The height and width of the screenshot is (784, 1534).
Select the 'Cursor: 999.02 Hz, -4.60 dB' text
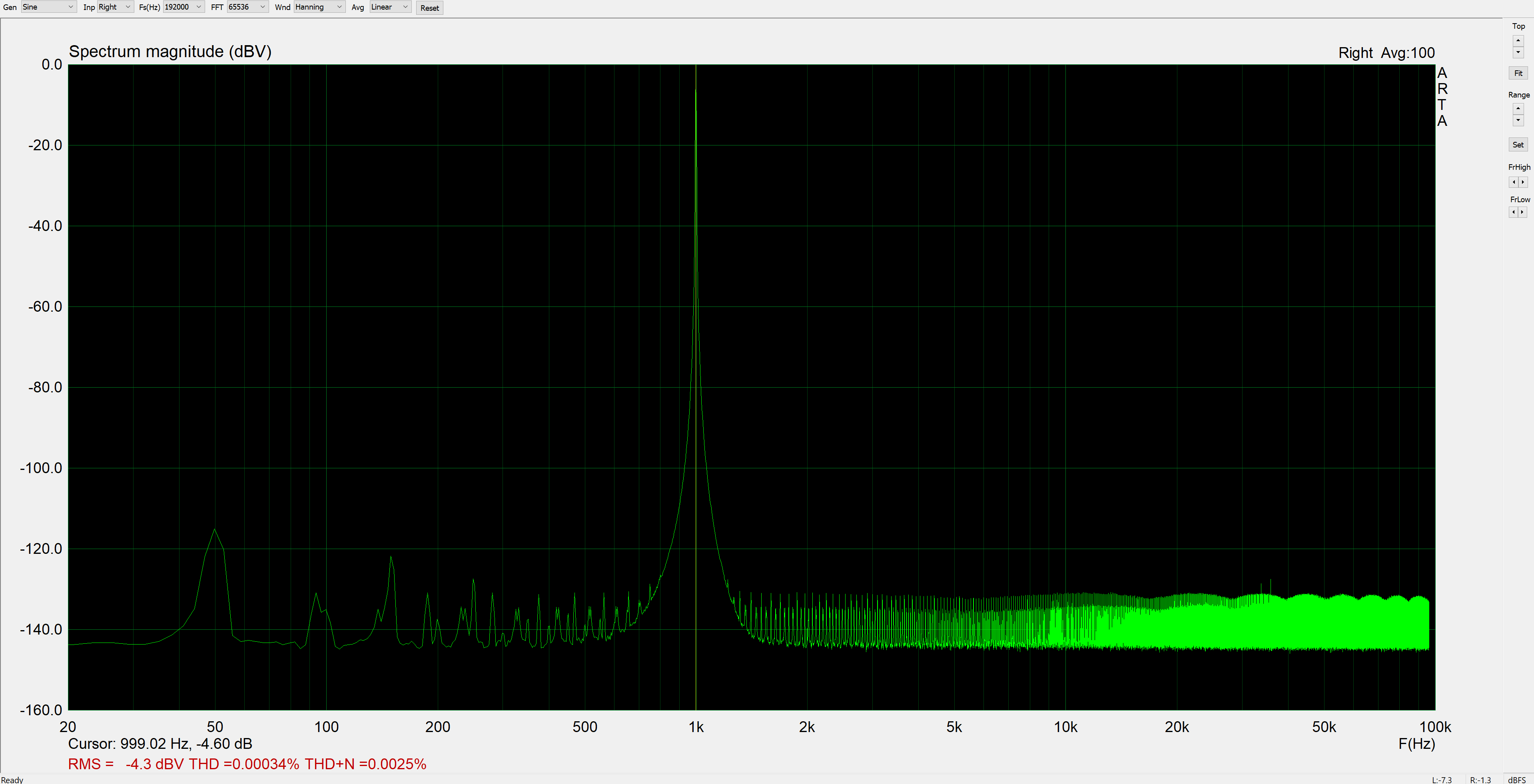[x=160, y=744]
